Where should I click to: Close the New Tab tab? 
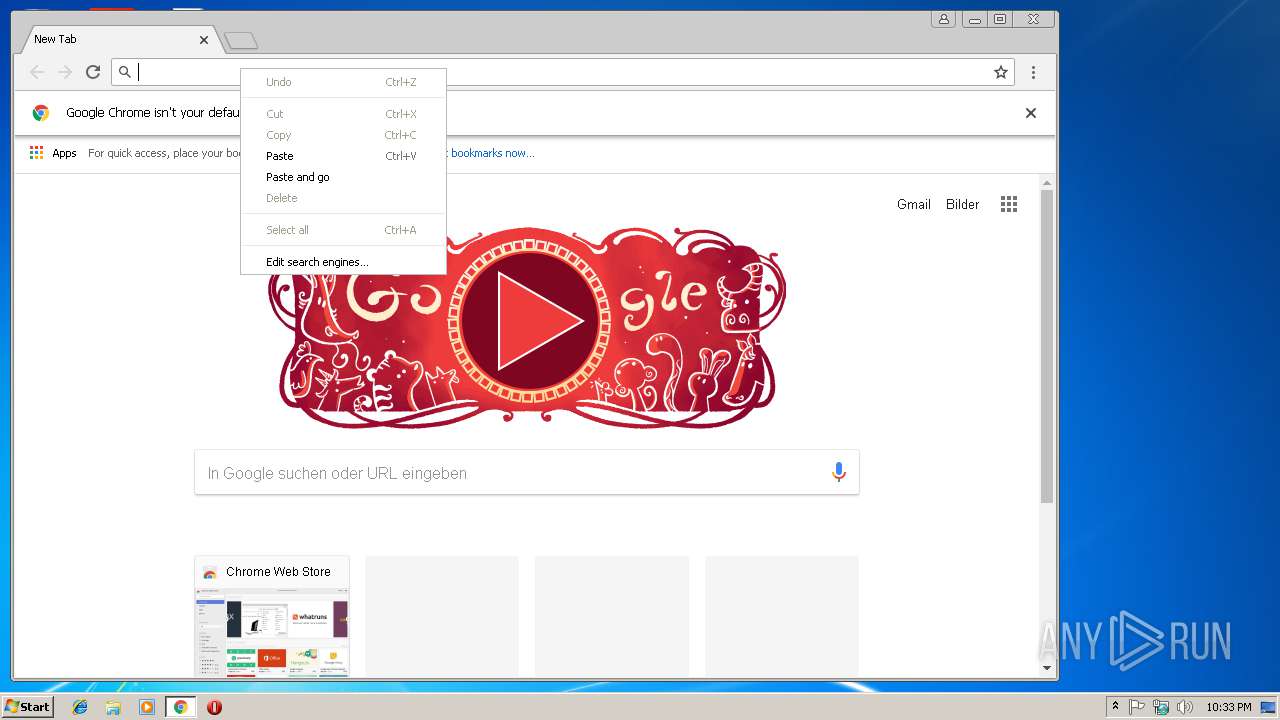pyautogui.click(x=204, y=39)
